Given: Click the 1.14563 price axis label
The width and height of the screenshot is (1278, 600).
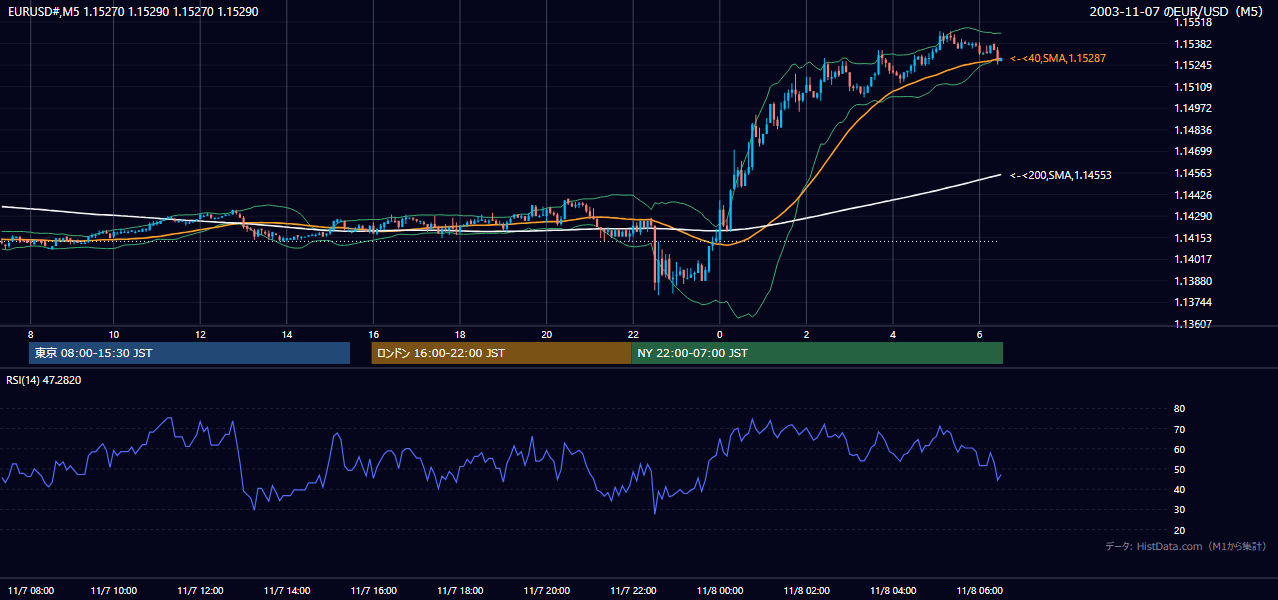Looking at the screenshot, I should tap(1194, 173).
